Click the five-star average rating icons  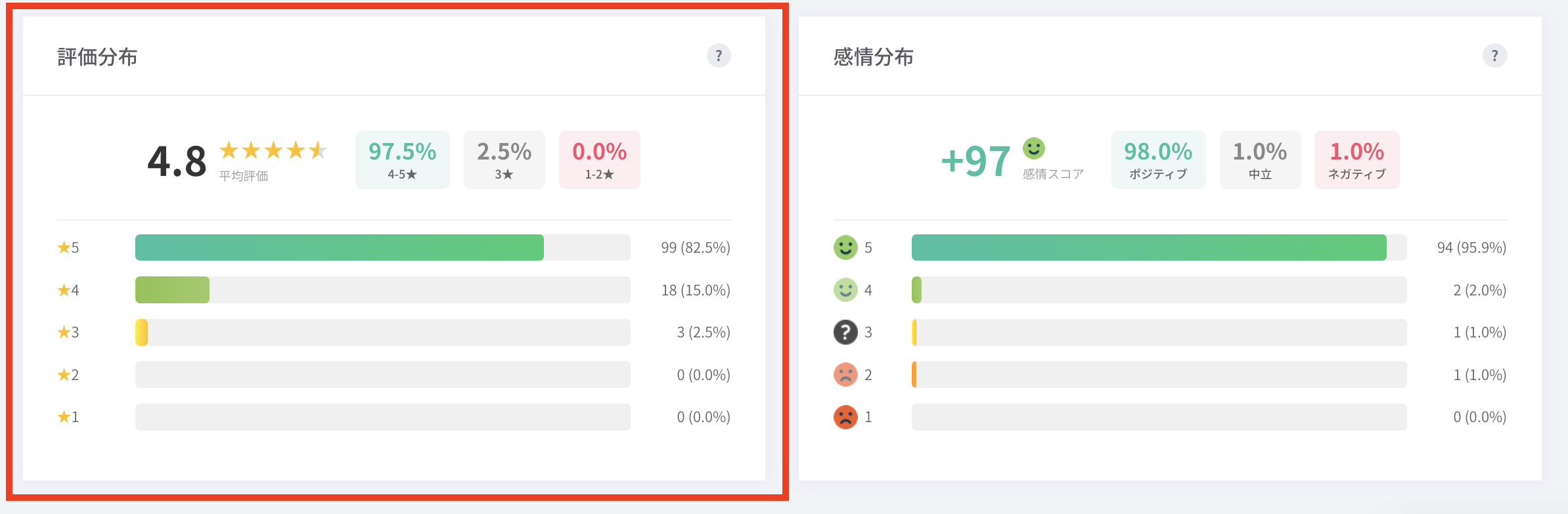tap(273, 150)
